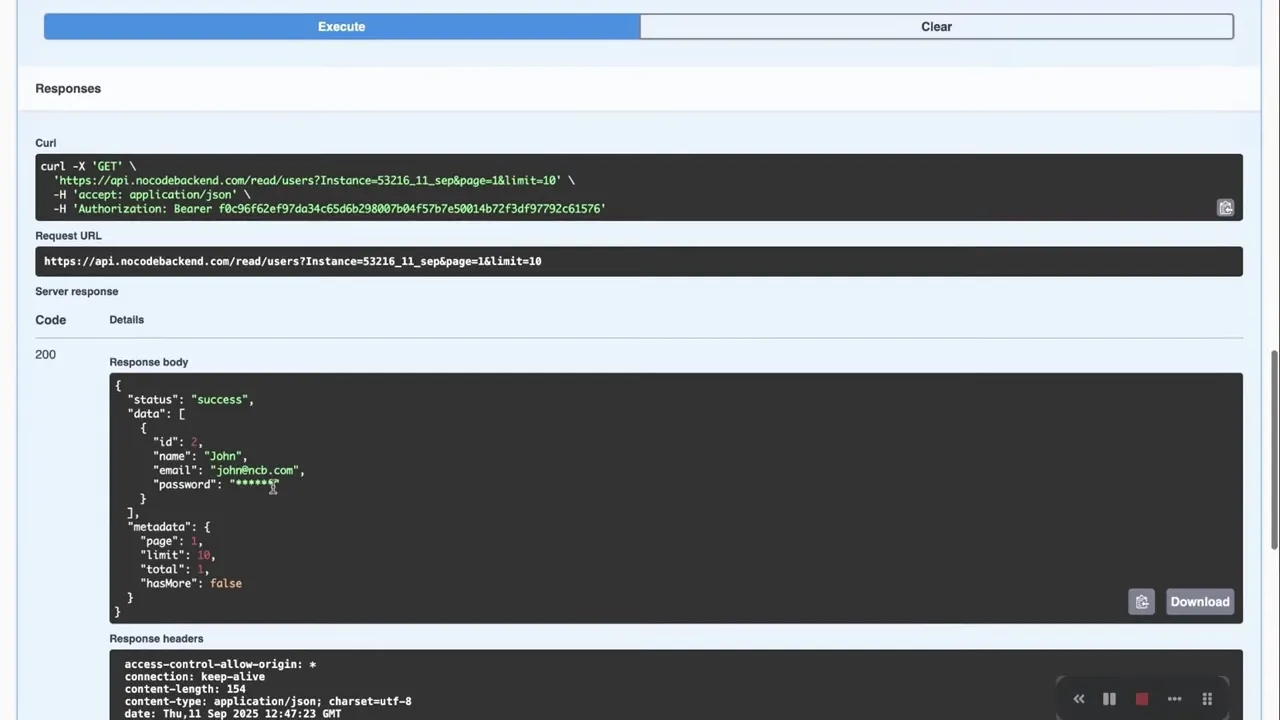Click the 200 response code
This screenshot has height=720, width=1280.
coord(45,355)
